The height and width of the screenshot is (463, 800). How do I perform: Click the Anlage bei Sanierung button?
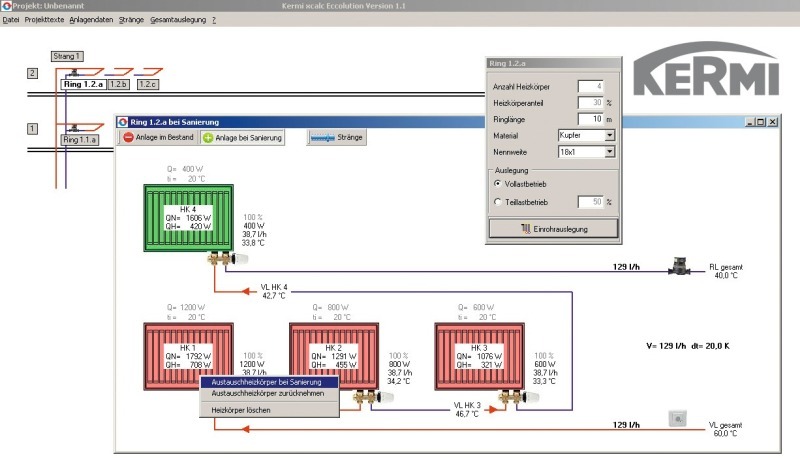242,137
